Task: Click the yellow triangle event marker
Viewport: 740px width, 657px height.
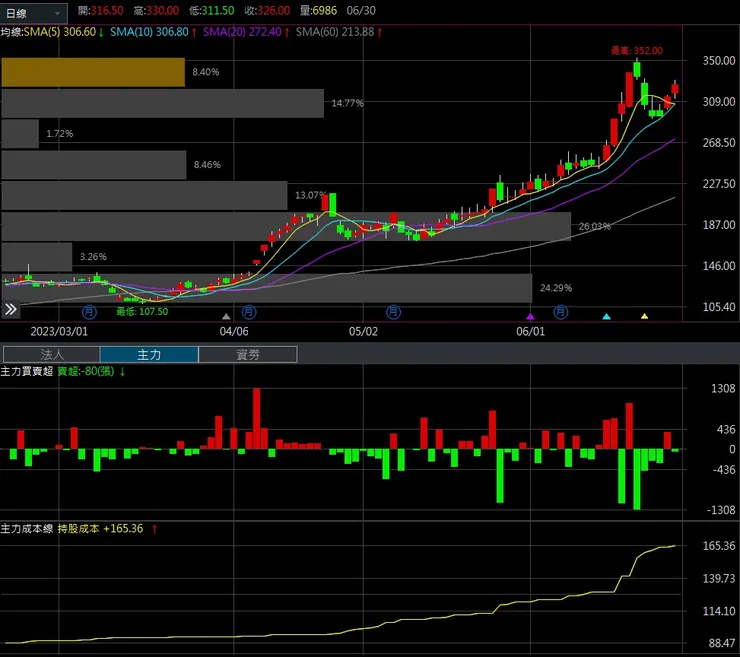Action: coord(644,316)
